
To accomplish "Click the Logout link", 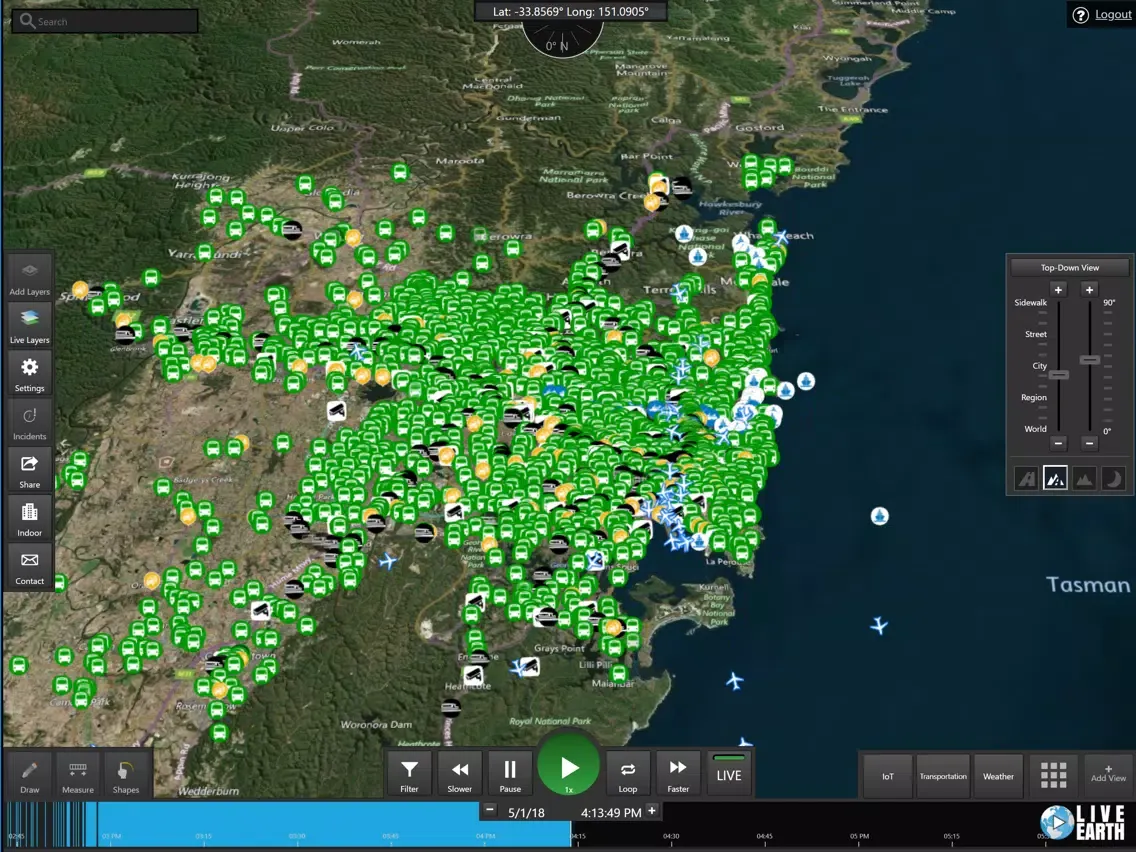I will click(x=1113, y=14).
